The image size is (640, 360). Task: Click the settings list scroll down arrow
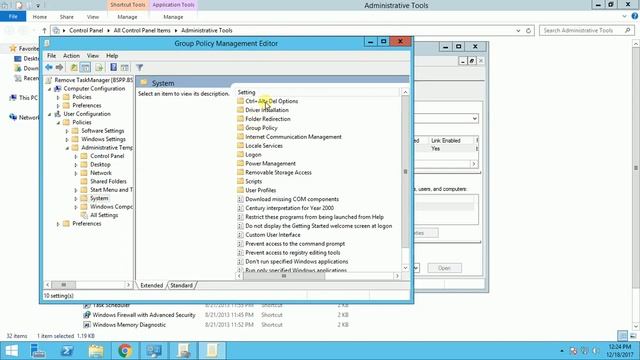click(405, 268)
